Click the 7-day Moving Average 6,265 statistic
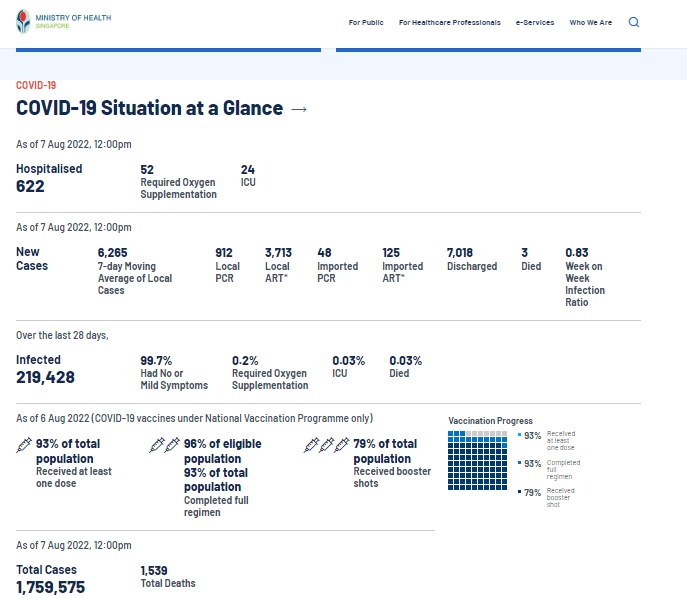 pos(112,254)
